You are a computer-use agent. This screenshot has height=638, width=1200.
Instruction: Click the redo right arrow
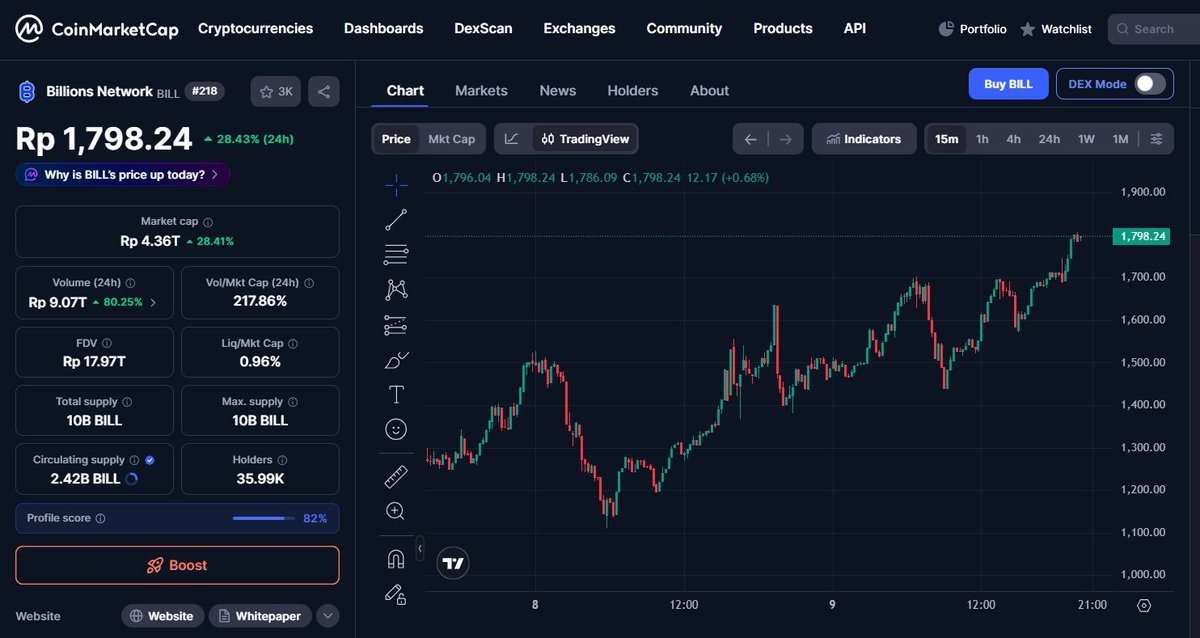[786, 139]
